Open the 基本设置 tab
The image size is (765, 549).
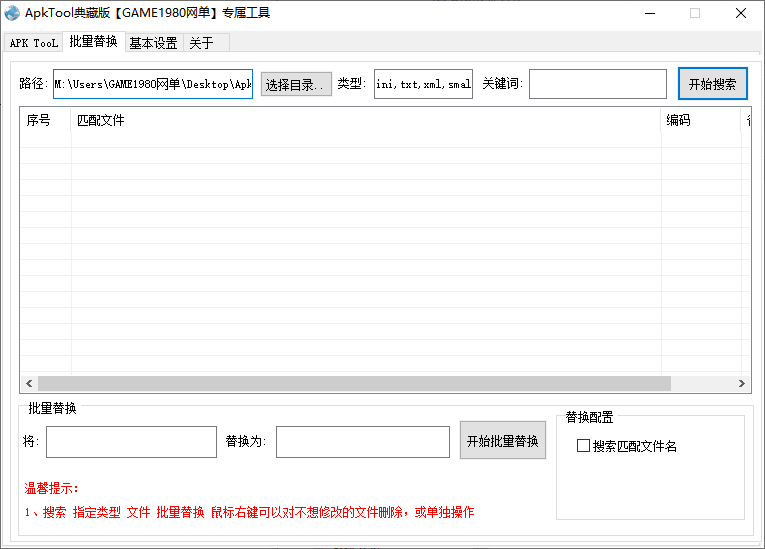(153, 43)
